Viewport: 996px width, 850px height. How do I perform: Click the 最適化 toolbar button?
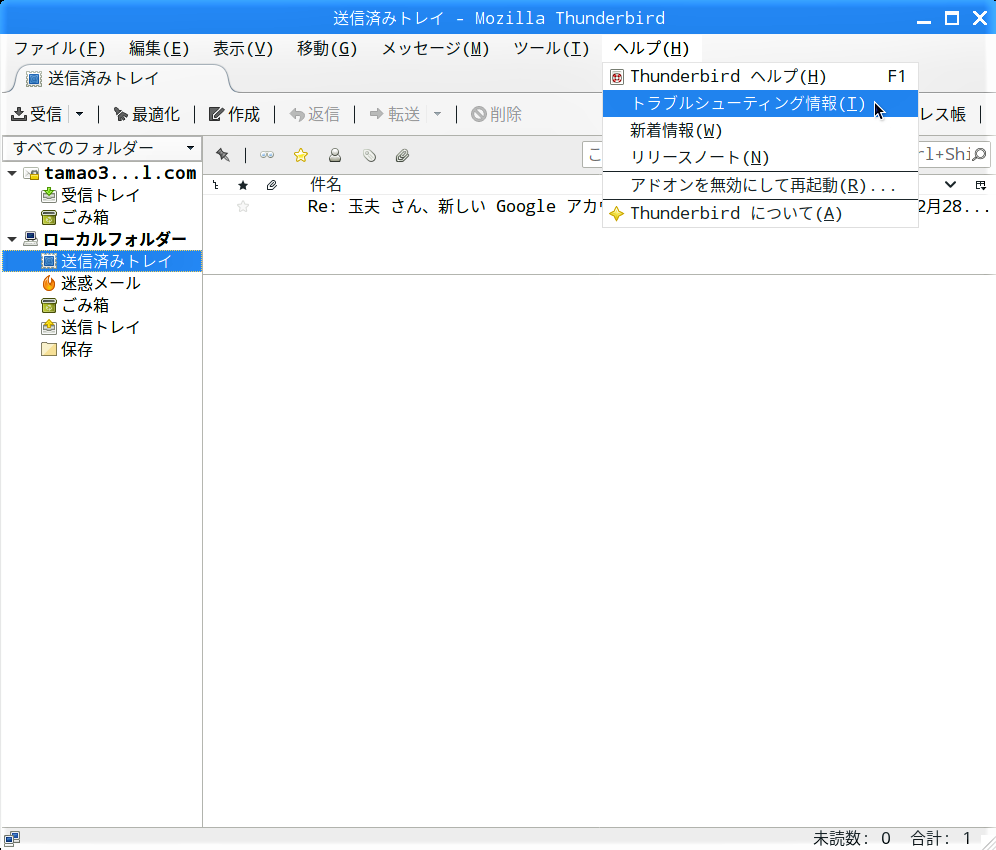[x=147, y=114]
